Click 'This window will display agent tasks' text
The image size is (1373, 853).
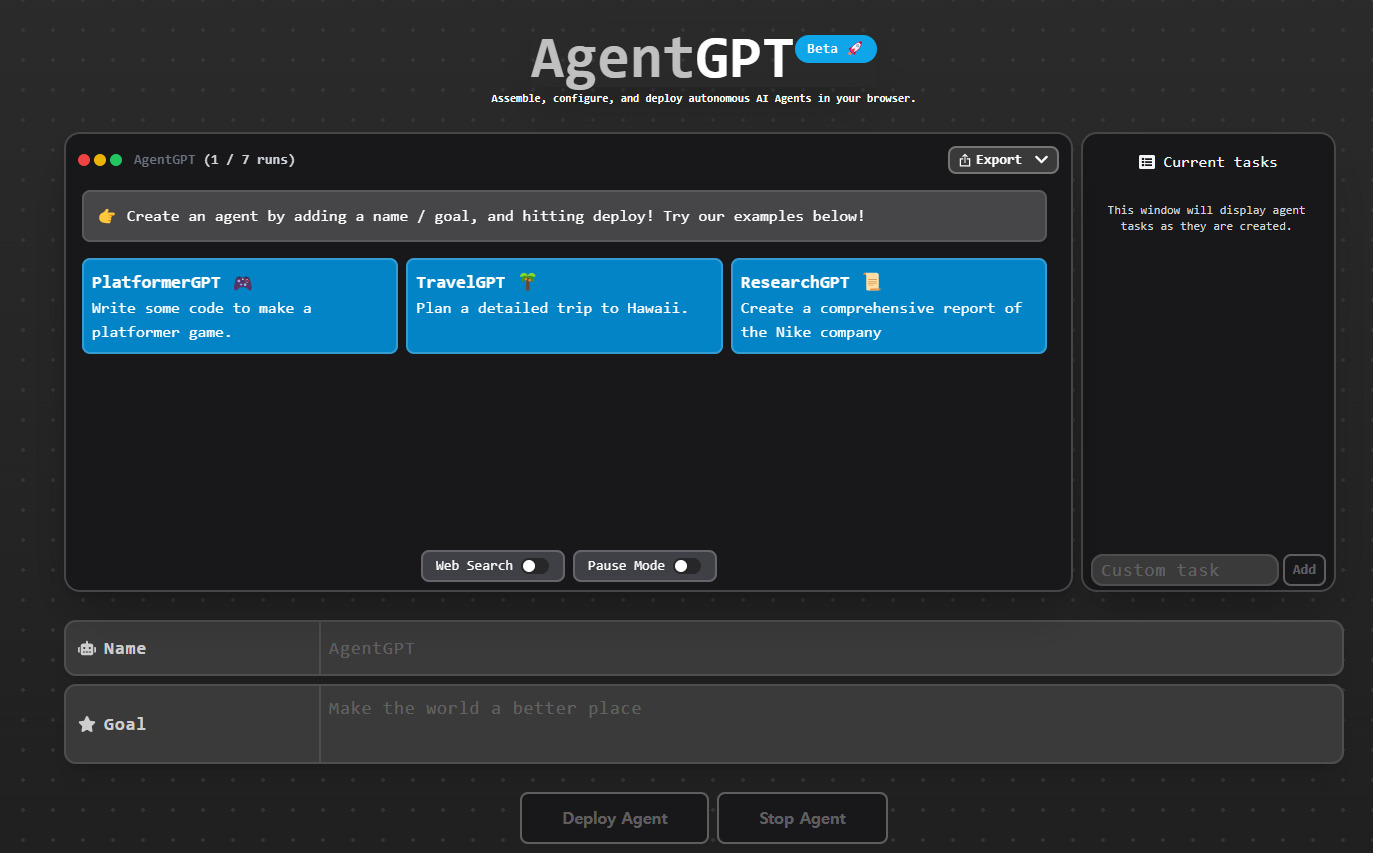(1206, 218)
